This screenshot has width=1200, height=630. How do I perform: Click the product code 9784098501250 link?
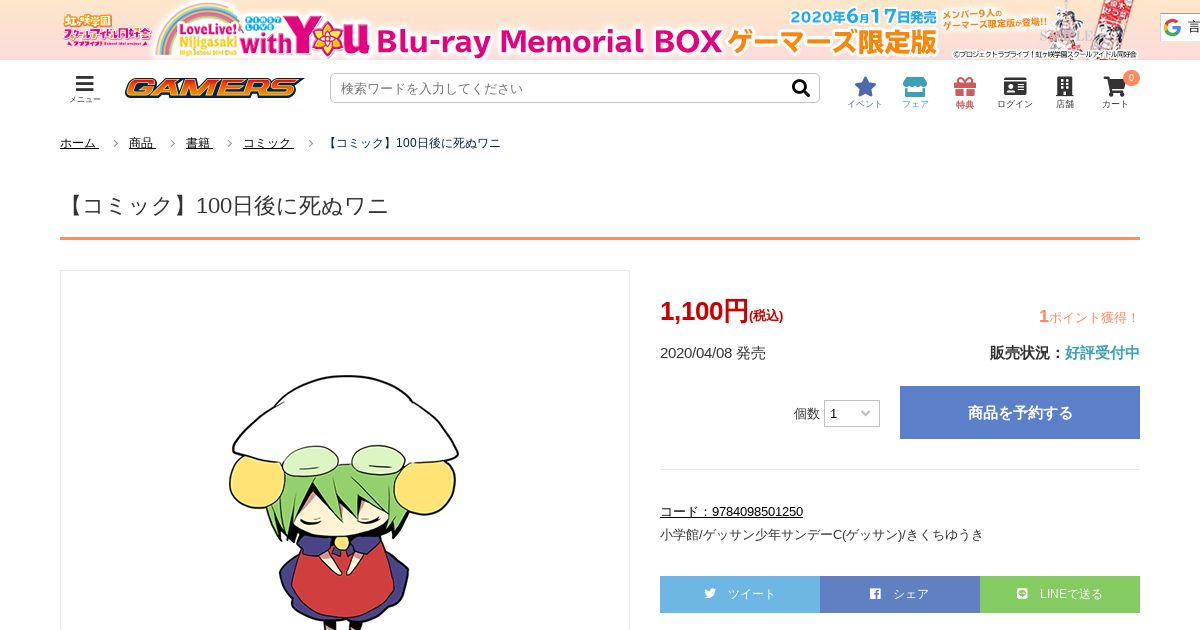[x=731, y=511]
